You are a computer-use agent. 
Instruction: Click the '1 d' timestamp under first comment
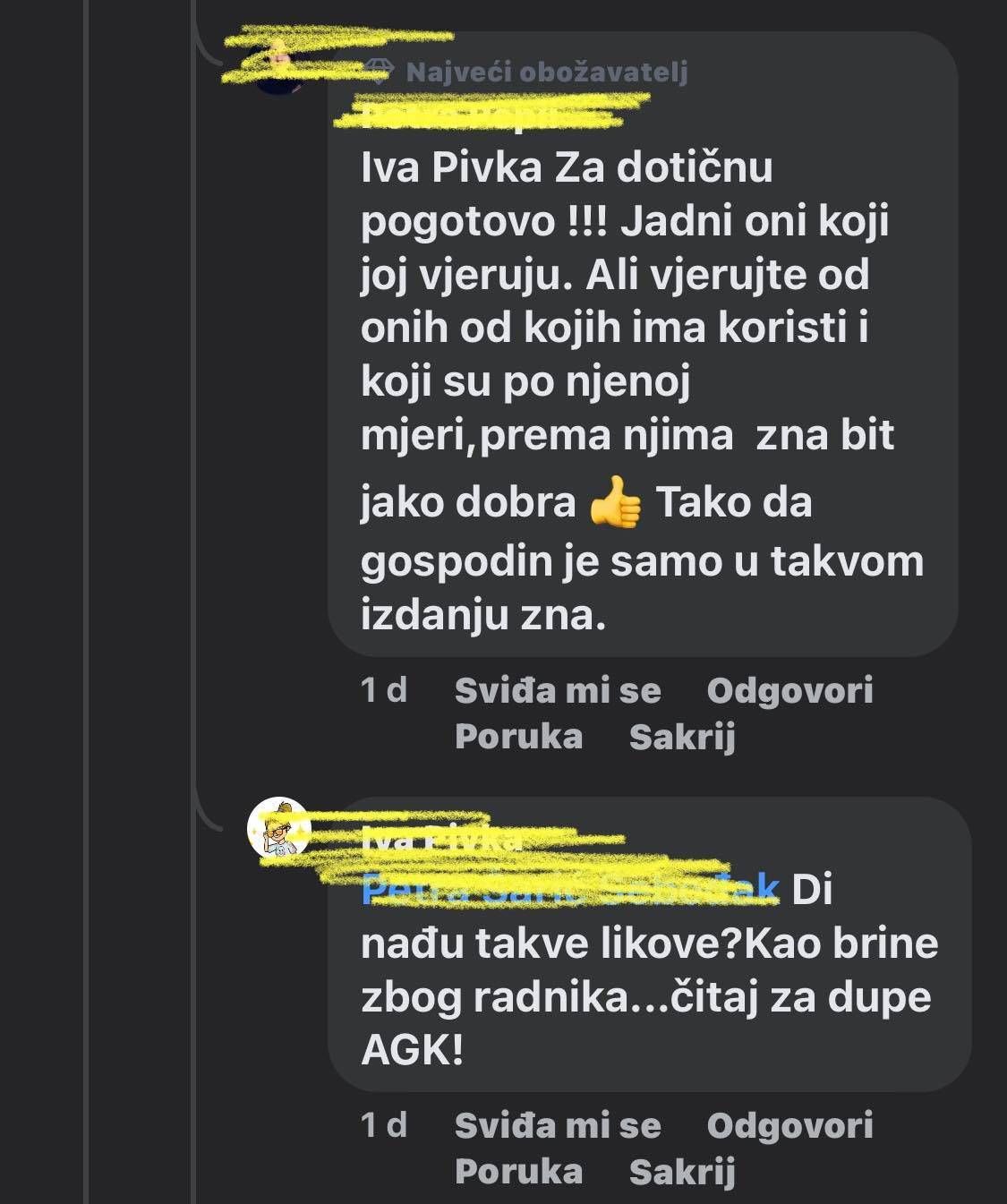(383, 690)
